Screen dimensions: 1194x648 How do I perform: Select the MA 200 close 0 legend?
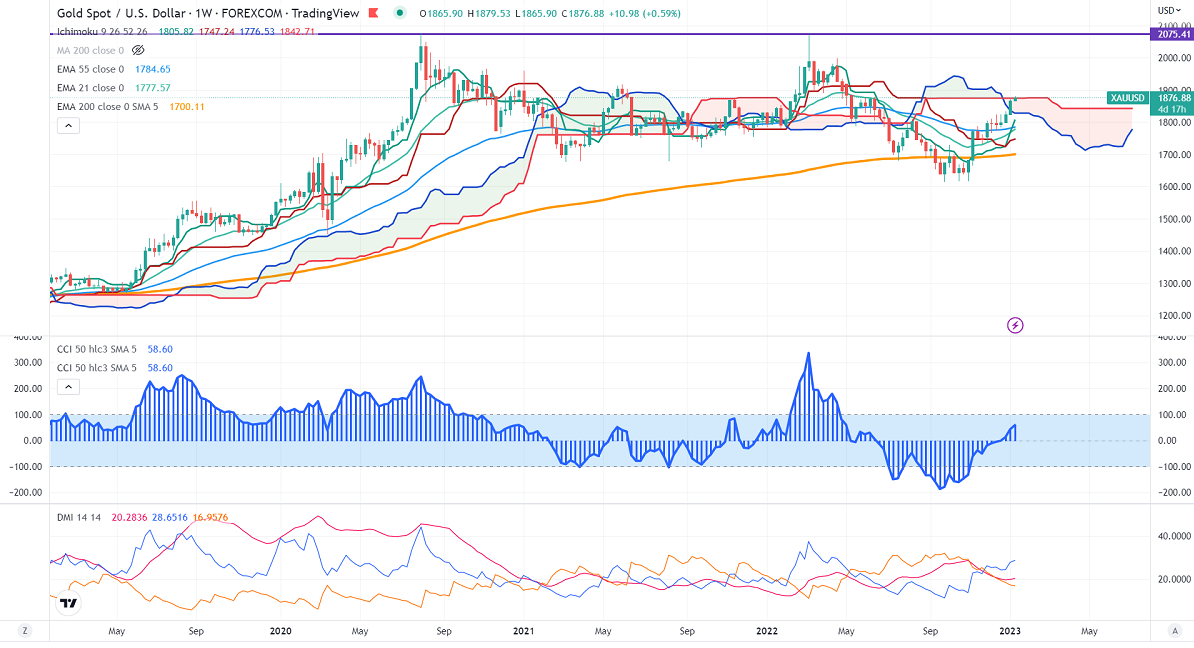click(x=91, y=50)
